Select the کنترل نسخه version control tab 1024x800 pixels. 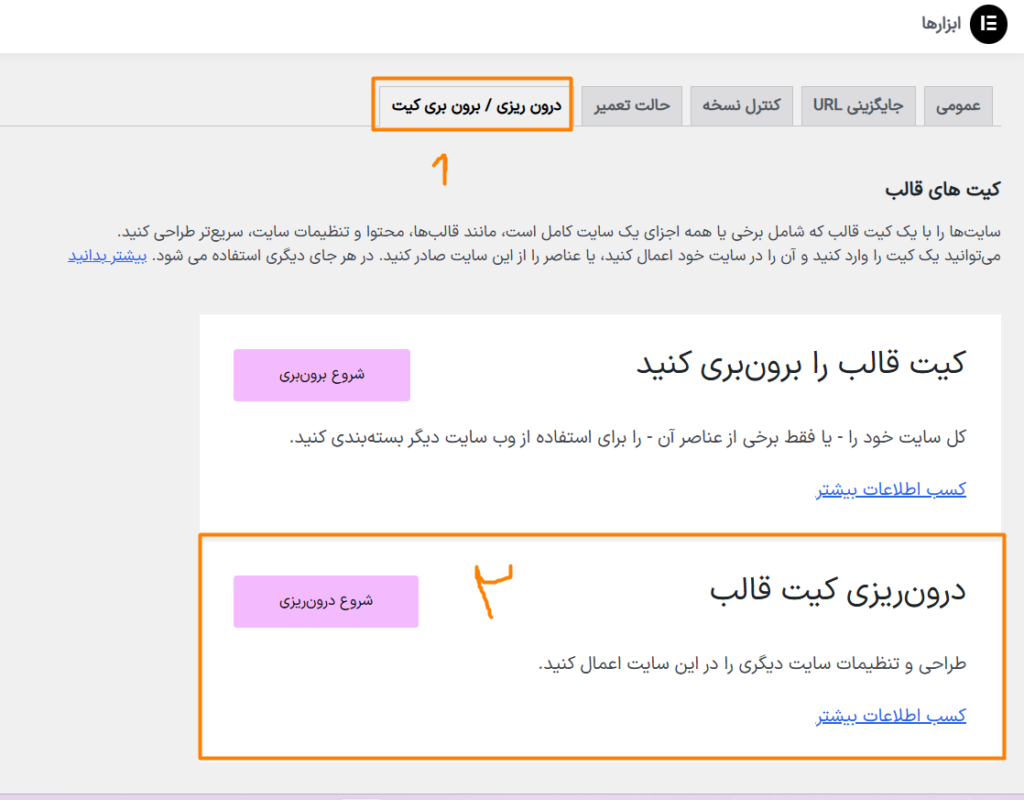pos(742,105)
